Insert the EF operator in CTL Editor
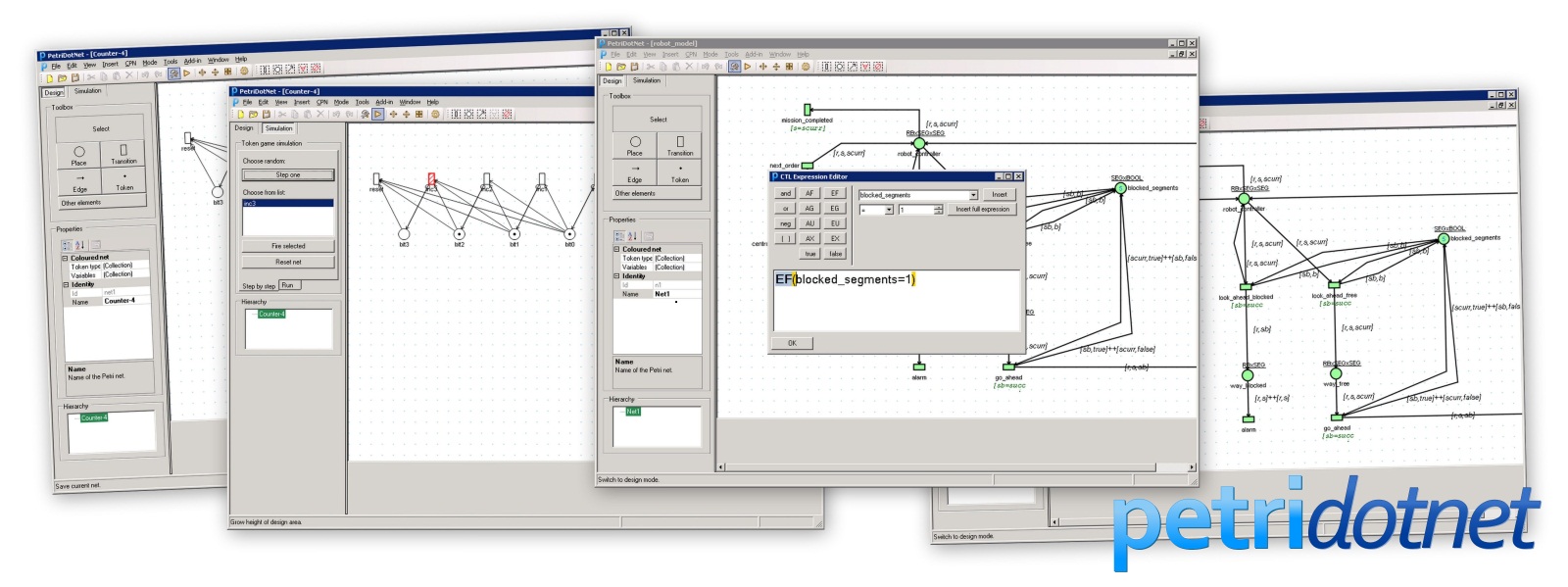Image resolution: width=1568 pixels, height=587 pixels. click(835, 194)
